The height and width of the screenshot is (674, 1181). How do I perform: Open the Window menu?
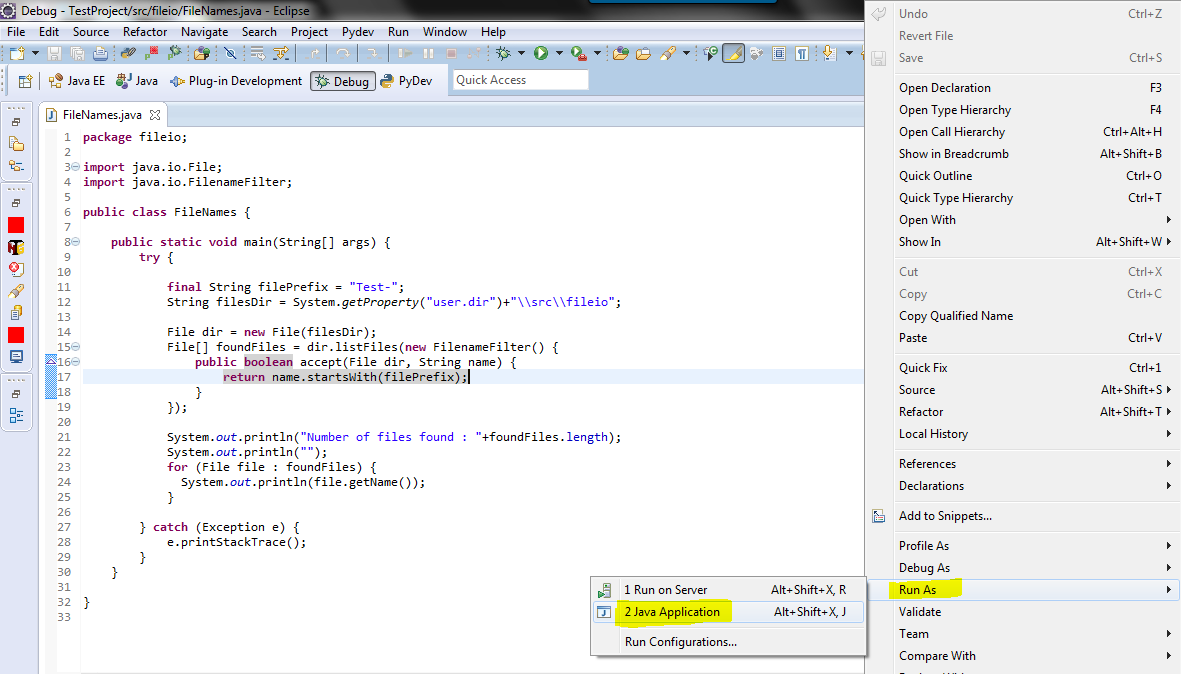point(444,31)
